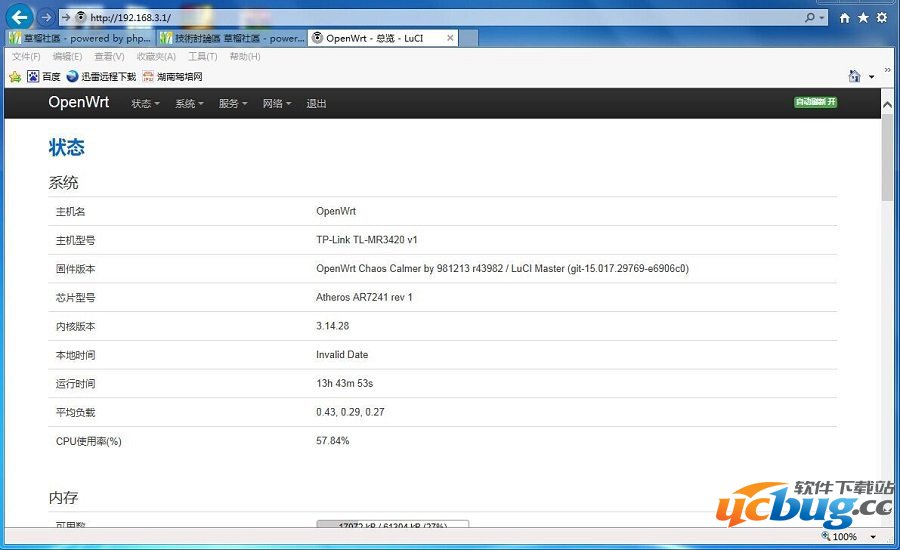Click the add-to-favorites-bar star icon
The image size is (900, 550).
click(x=15, y=76)
